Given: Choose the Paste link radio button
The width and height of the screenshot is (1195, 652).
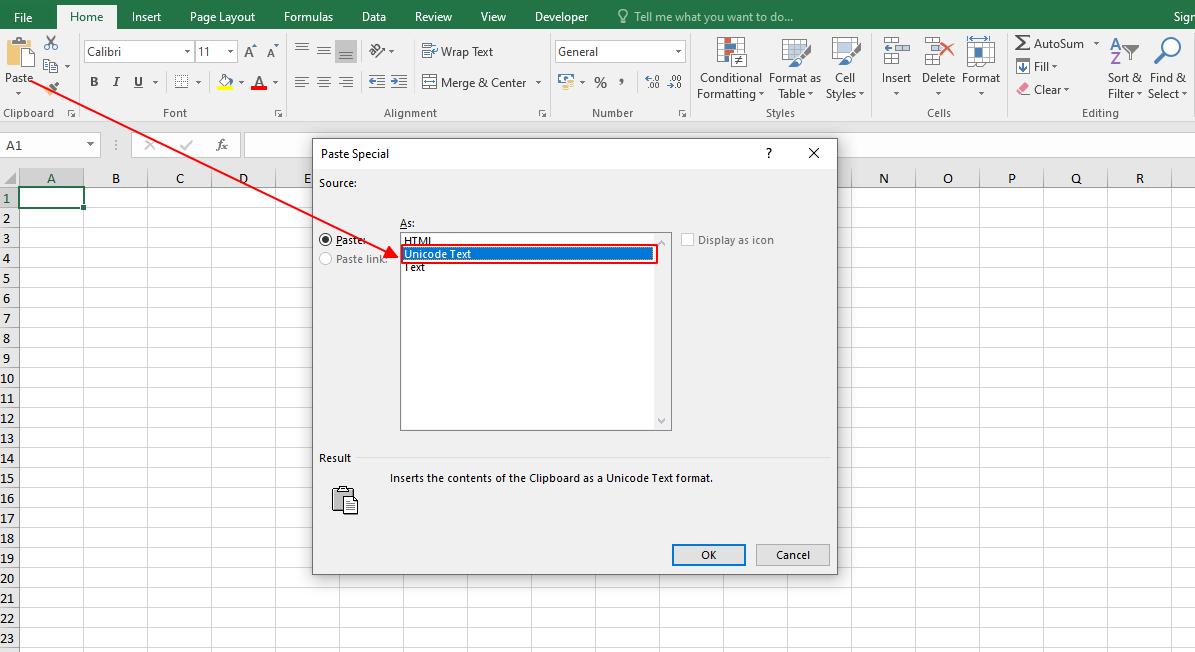Looking at the screenshot, I should 325,258.
